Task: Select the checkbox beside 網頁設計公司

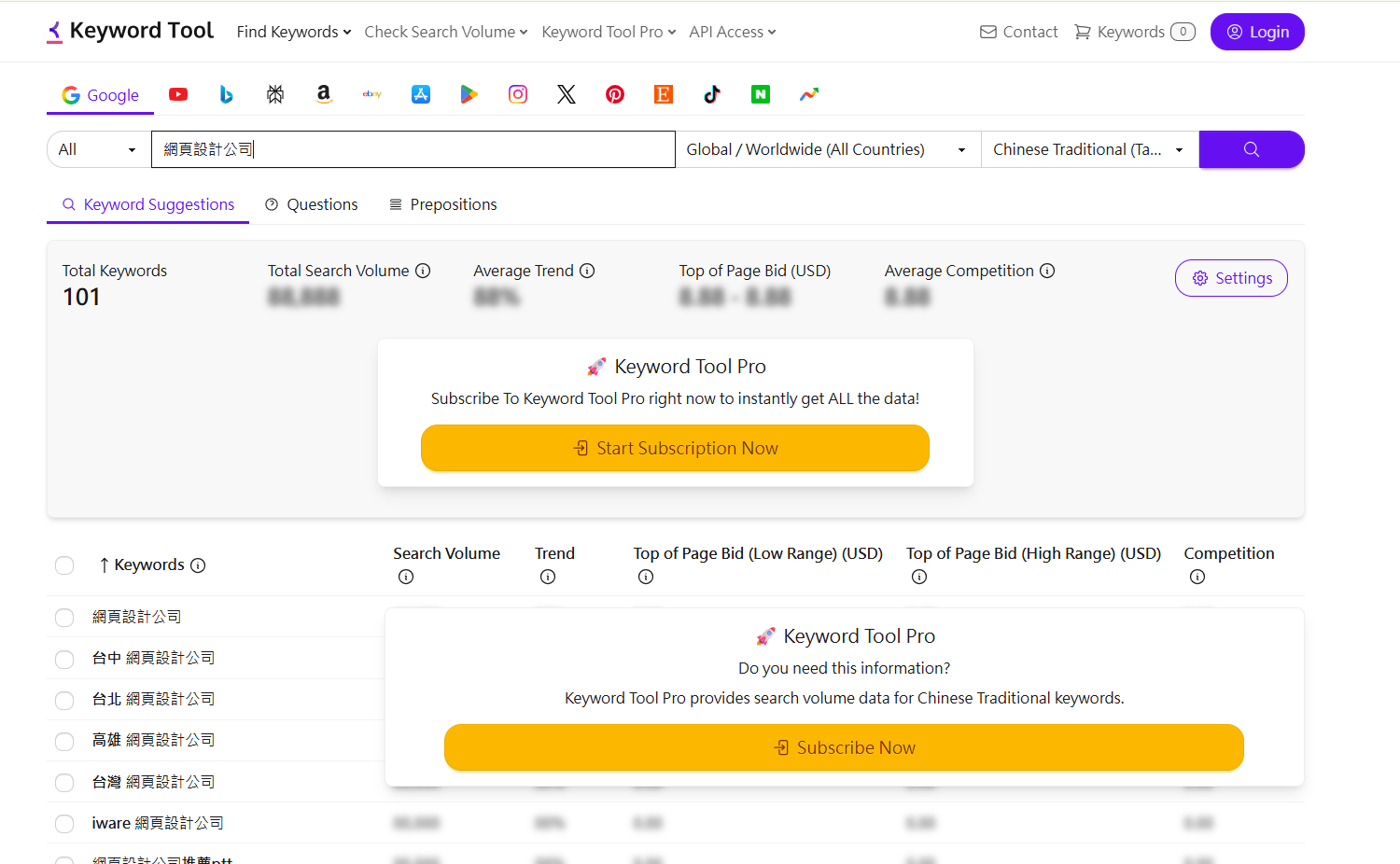Action: pyautogui.click(x=64, y=618)
